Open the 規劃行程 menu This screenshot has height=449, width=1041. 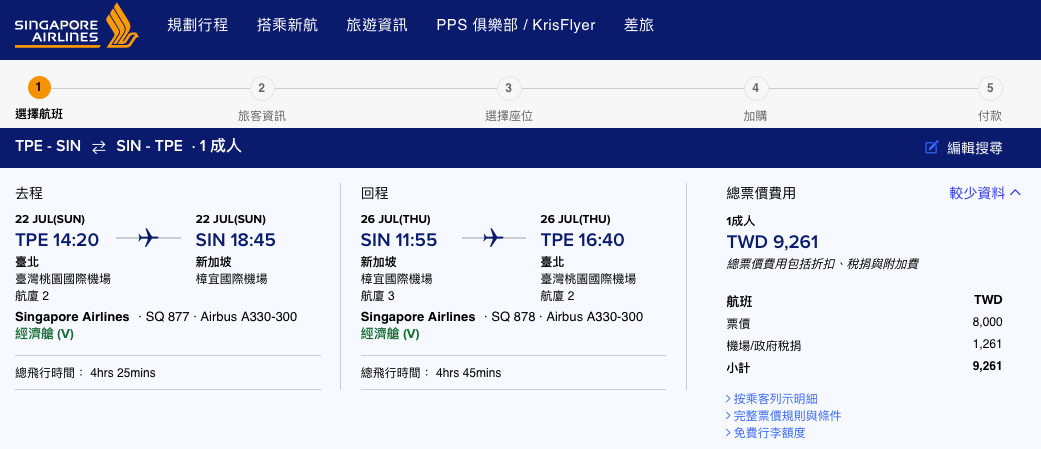coord(198,25)
